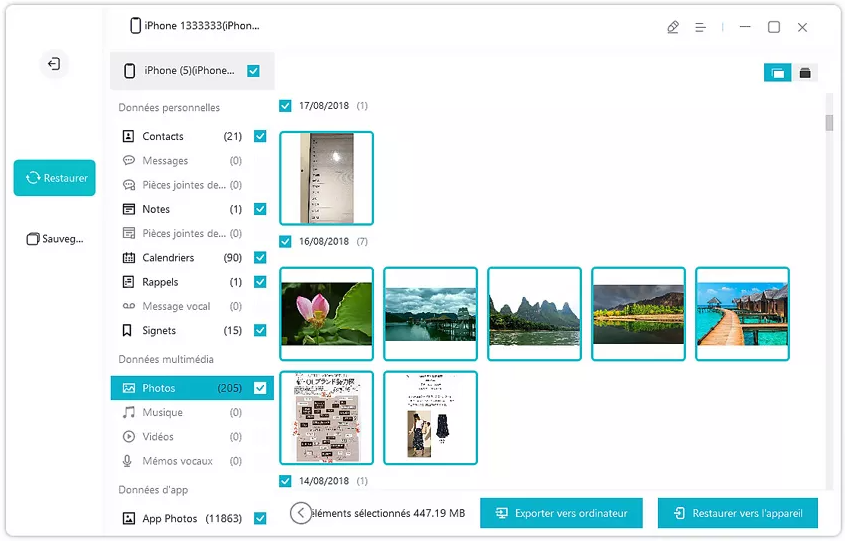Click the Contacts category icon
This screenshot has width=845, height=541.
[129, 136]
